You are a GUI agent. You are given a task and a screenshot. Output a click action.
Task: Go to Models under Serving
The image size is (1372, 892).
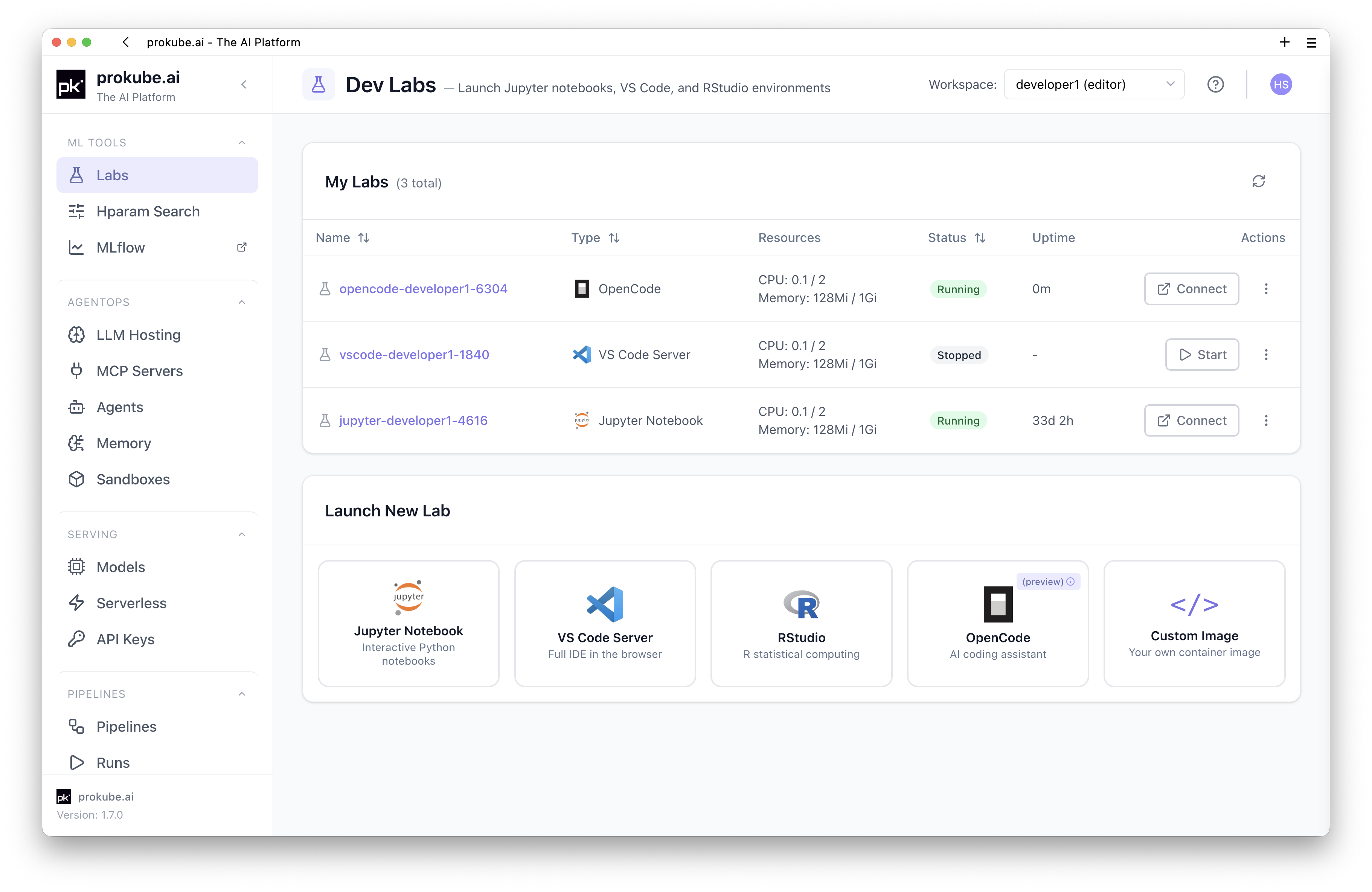[x=157, y=567]
